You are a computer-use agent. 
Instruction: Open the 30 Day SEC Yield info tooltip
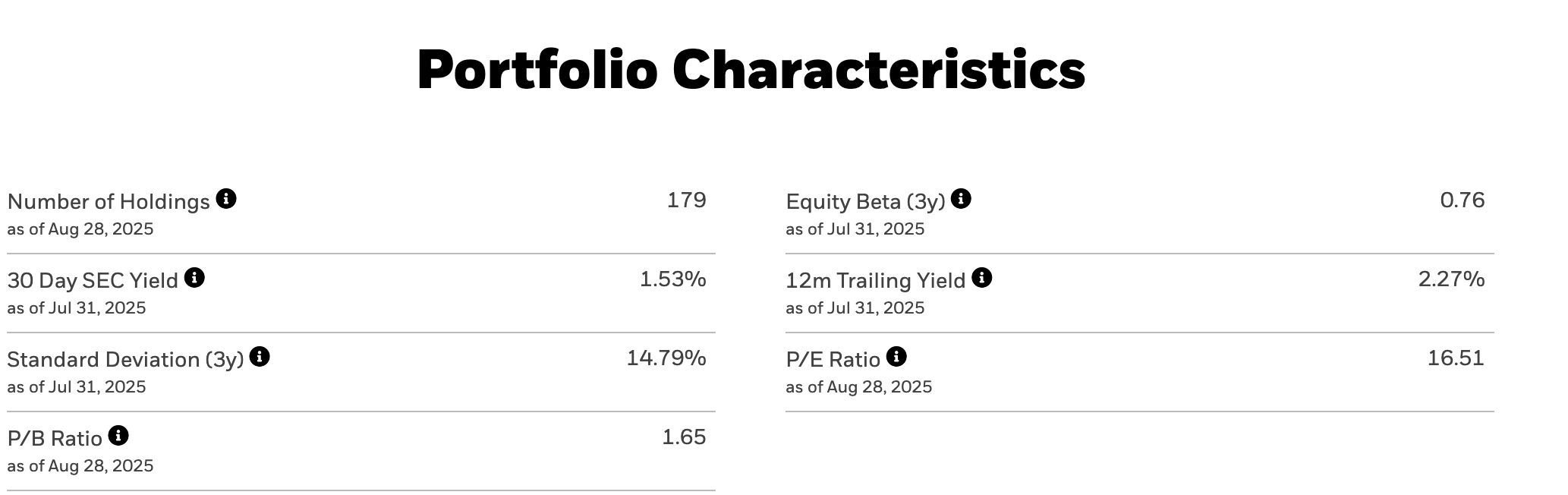[194, 278]
